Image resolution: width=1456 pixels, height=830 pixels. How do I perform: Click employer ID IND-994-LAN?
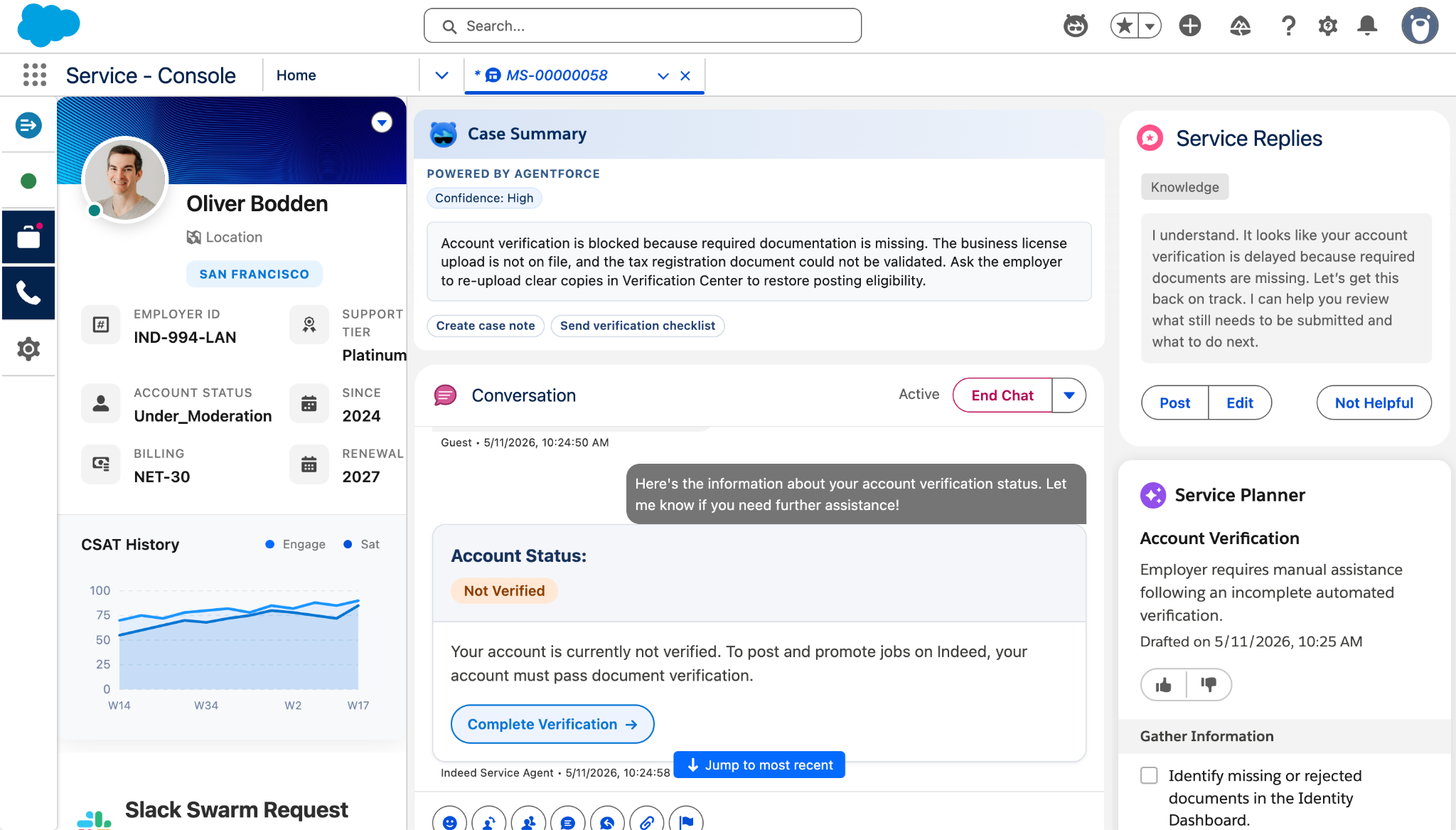tap(185, 337)
